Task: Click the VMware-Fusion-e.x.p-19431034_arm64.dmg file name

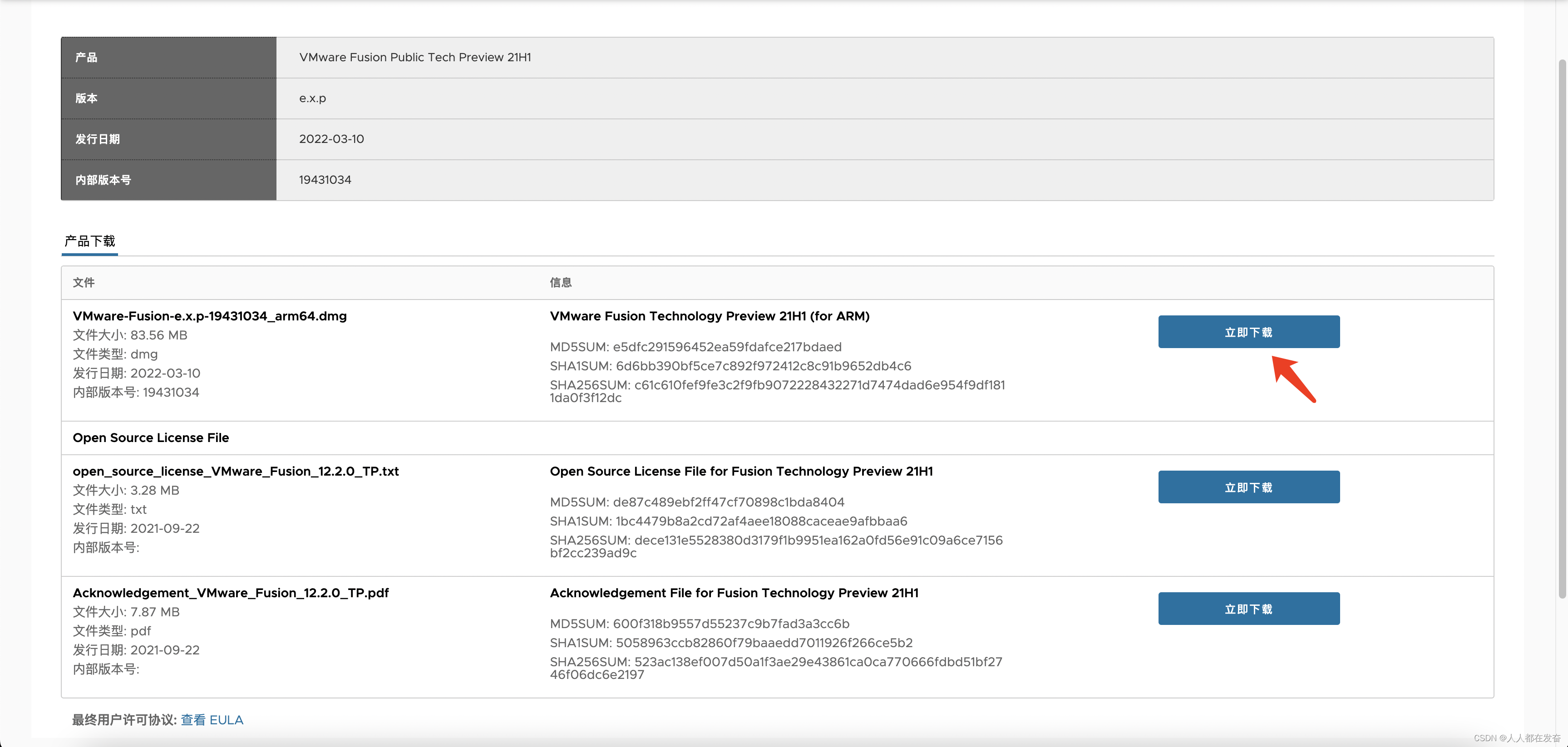Action: coord(209,316)
